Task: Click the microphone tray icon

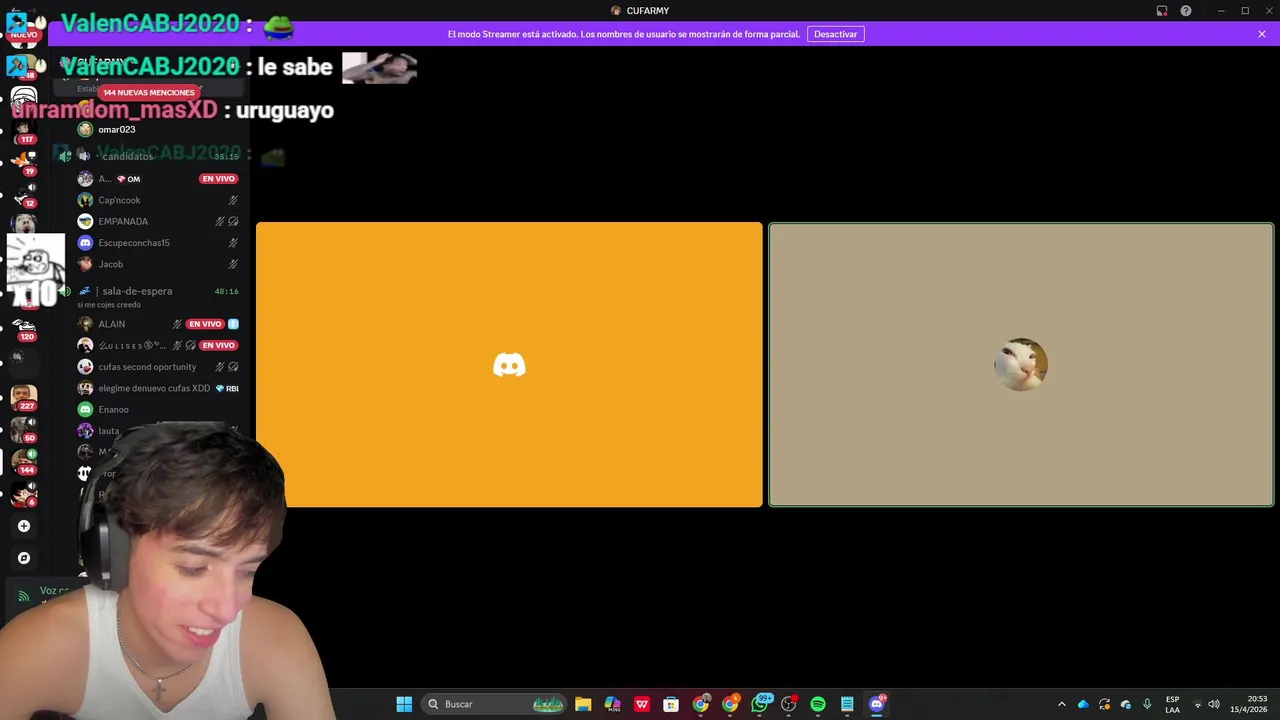Action: 1147,704
